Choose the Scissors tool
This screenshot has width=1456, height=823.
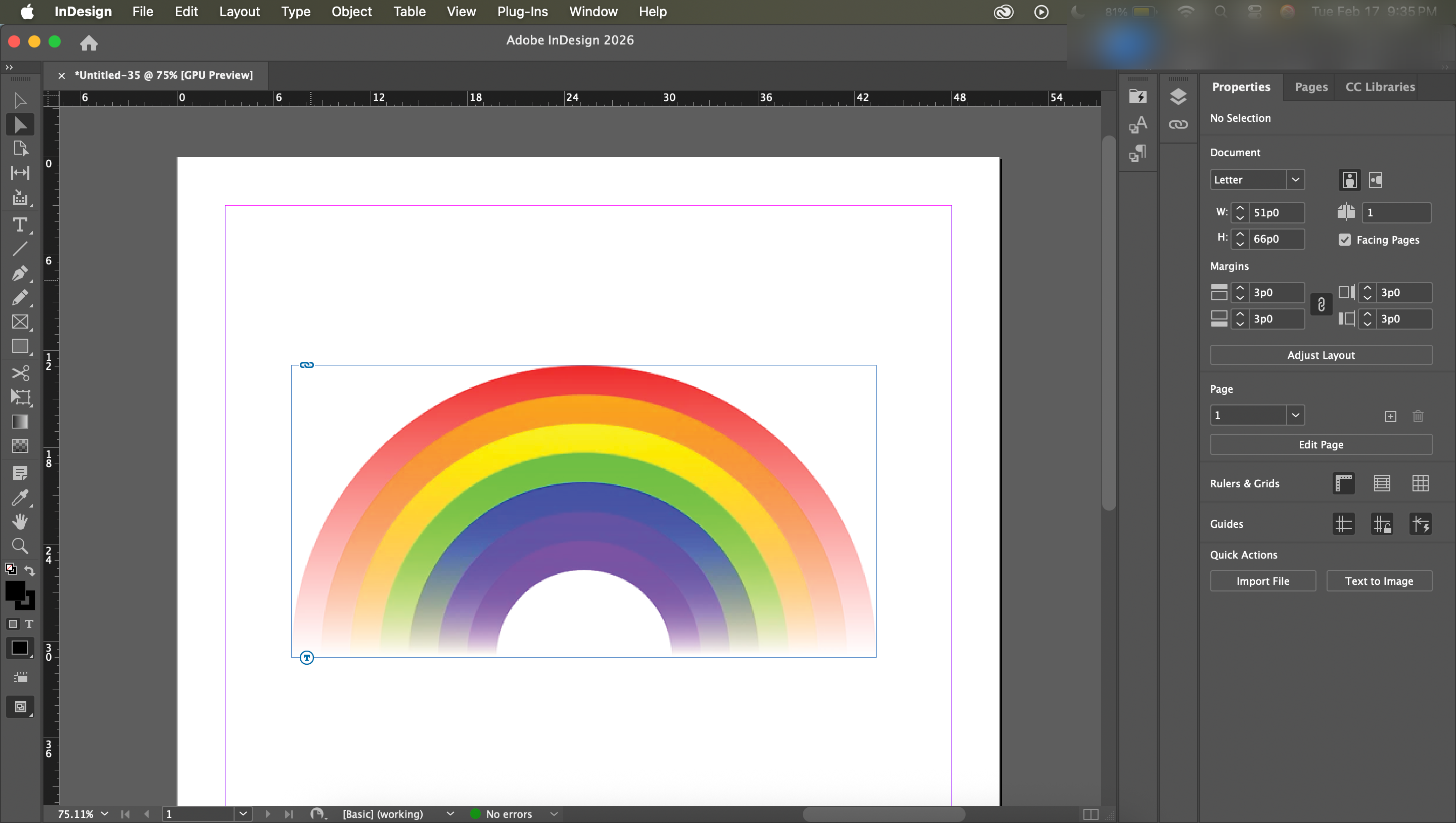click(x=20, y=373)
